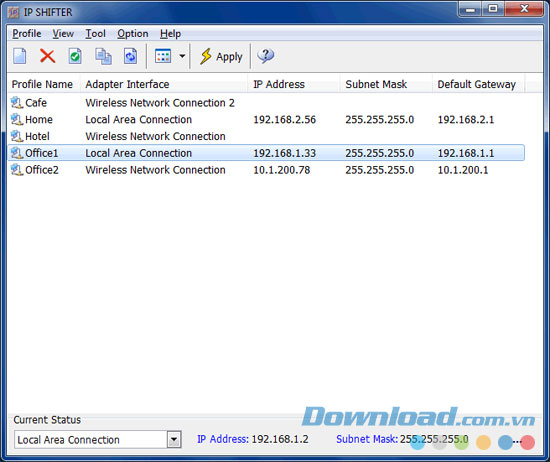Screen dimensions: 550x462
Task: Open the Tool menu
Action: coord(95,34)
